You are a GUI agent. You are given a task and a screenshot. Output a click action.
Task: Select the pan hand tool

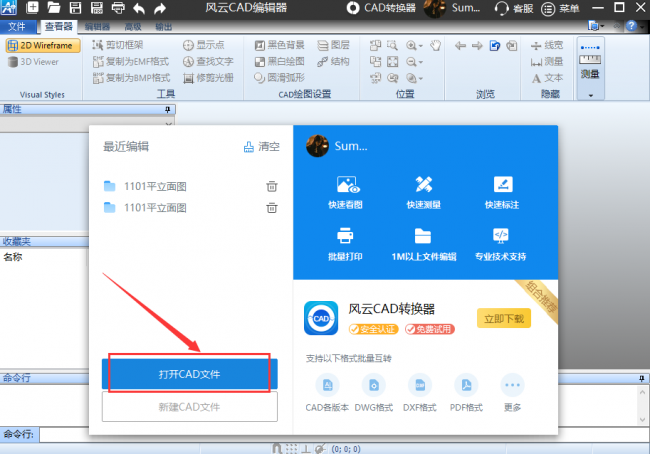click(435, 45)
